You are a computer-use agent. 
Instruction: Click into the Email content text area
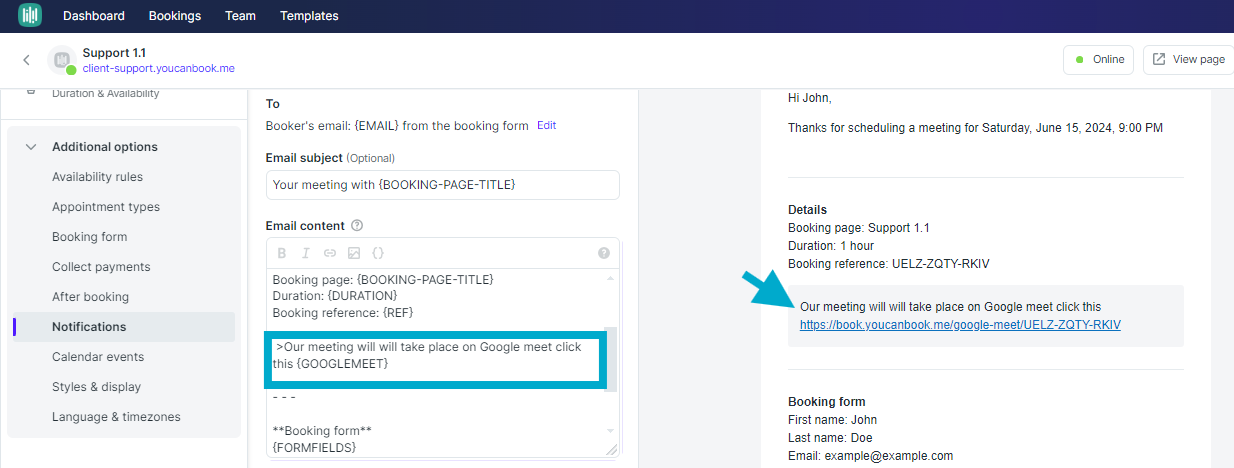pyautogui.click(x=443, y=362)
